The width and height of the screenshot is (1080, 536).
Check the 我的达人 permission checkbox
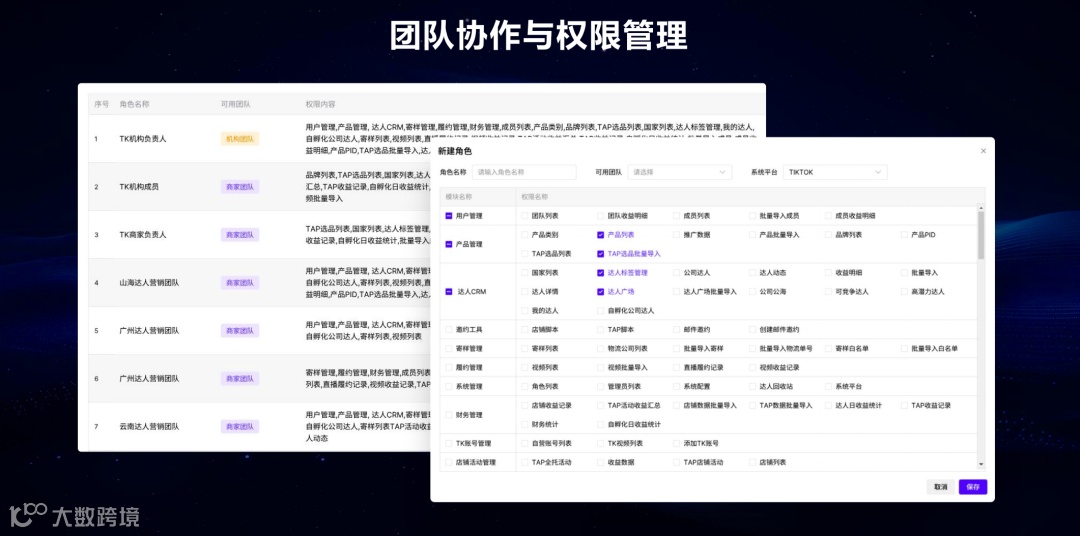tap(525, 311)
